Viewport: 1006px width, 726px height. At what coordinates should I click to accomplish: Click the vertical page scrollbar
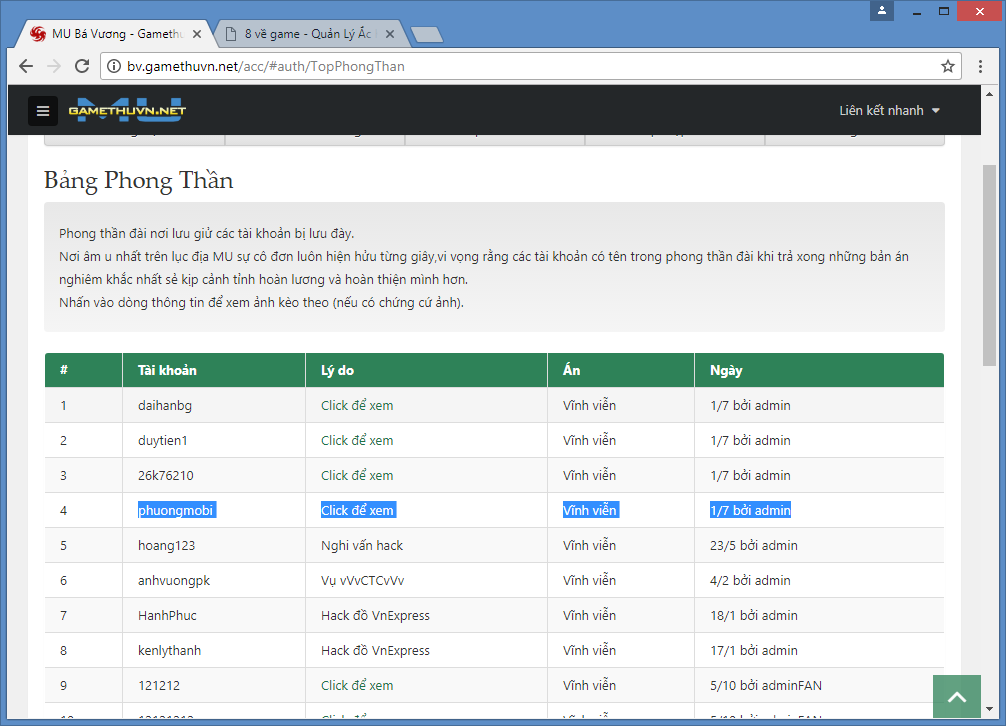989,265
